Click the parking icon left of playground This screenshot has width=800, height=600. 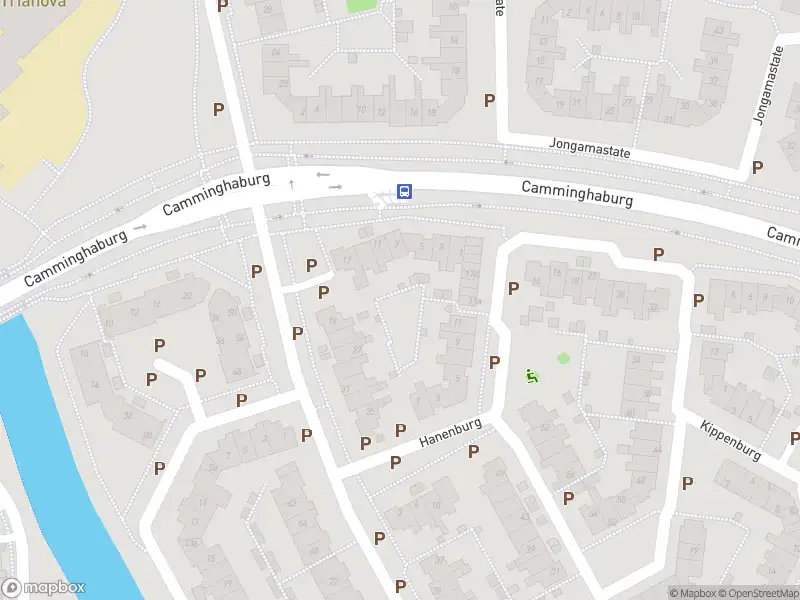pyautogui.click(x=494, y=363)
